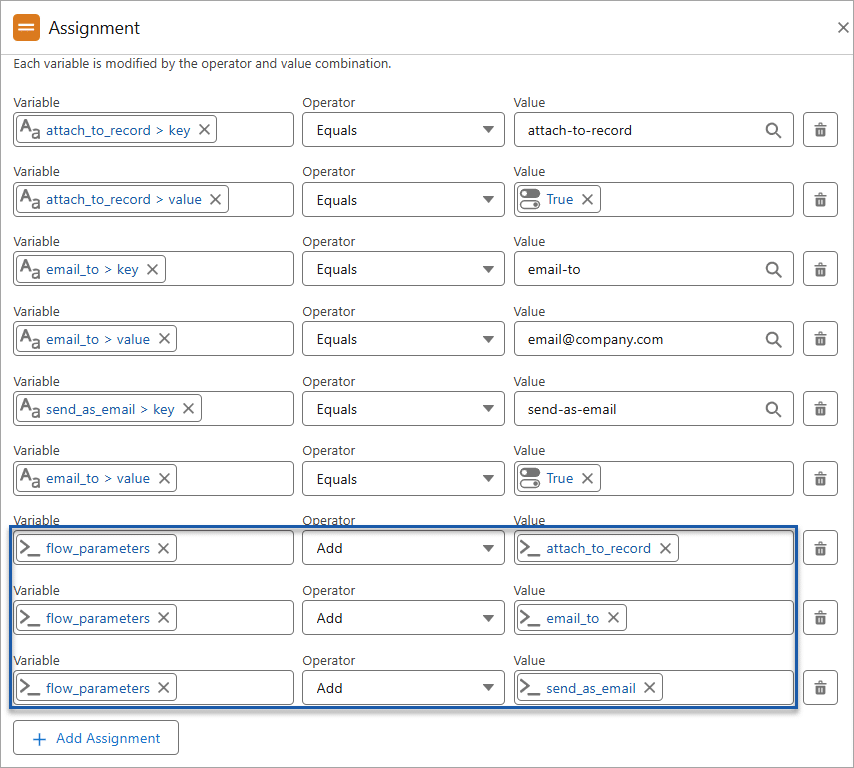
Task: Delete the attach-to-record key assignment row
Action: pos(820,129)
